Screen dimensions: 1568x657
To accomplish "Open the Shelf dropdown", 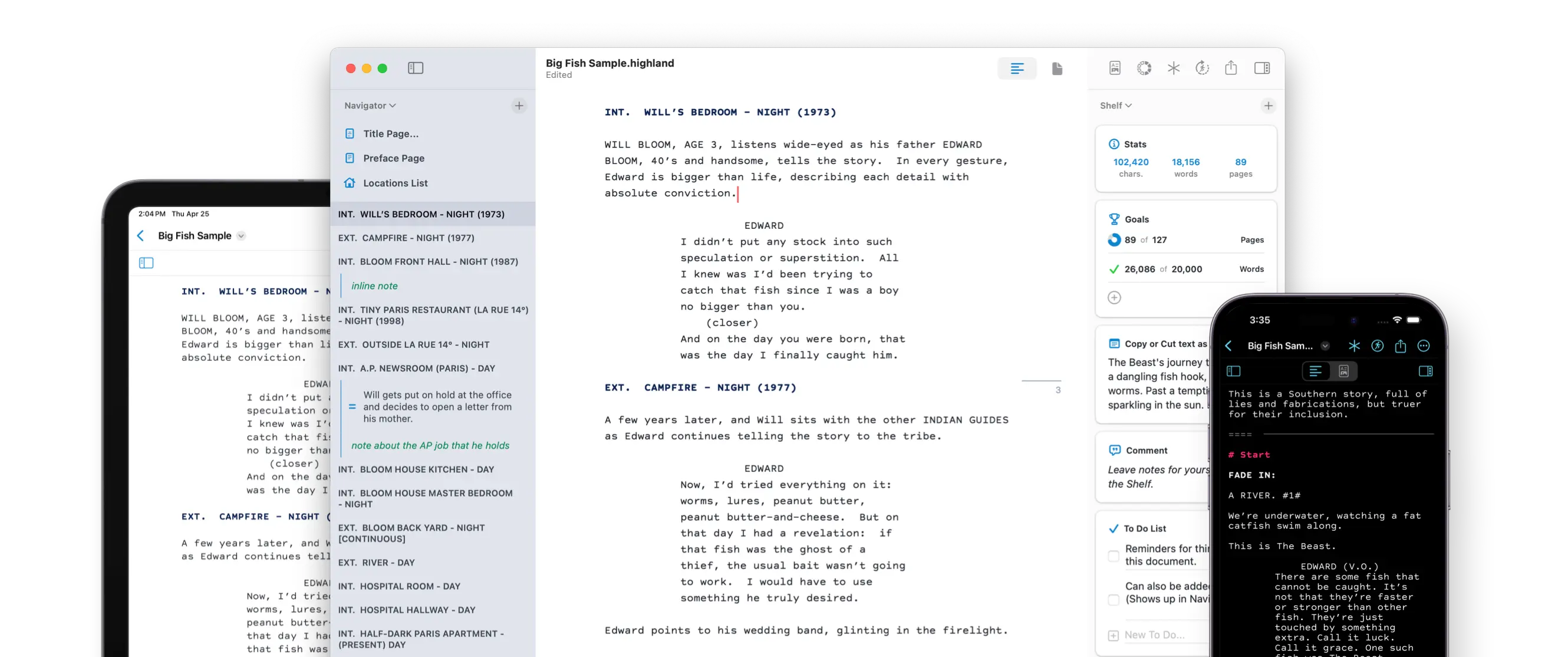I will click(1116, 106).
